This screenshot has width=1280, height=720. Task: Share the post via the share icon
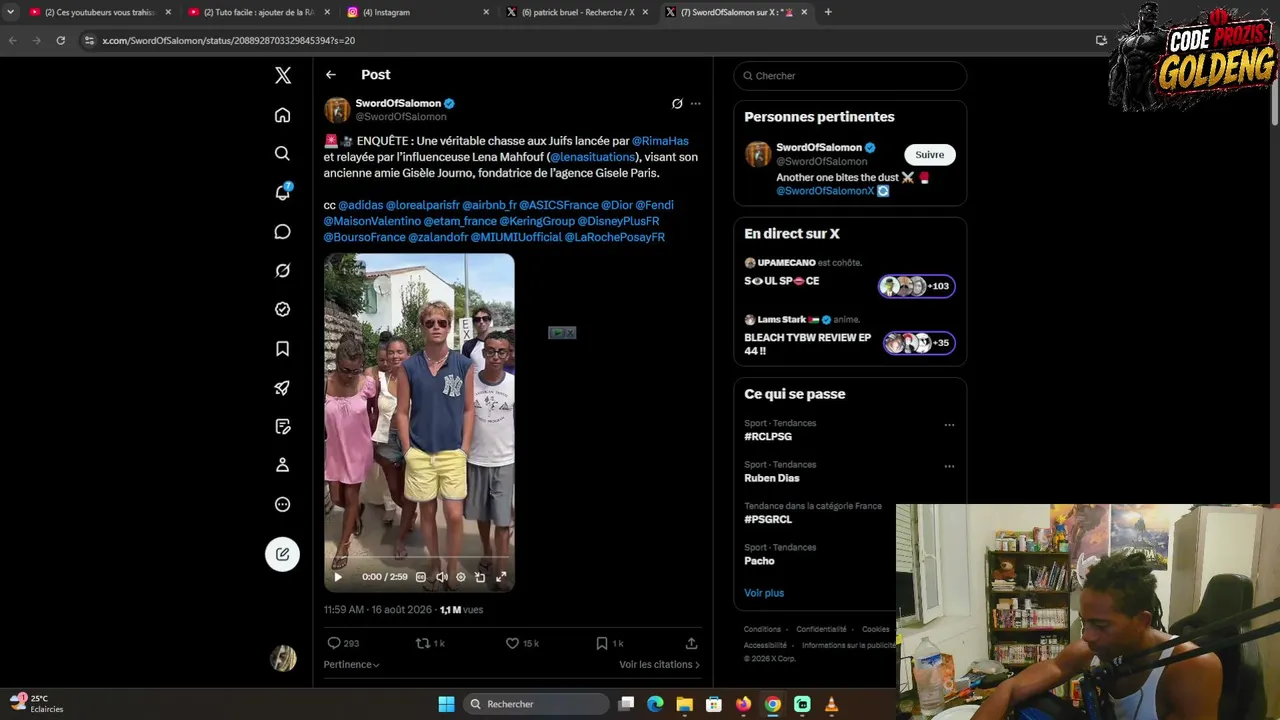691,643
